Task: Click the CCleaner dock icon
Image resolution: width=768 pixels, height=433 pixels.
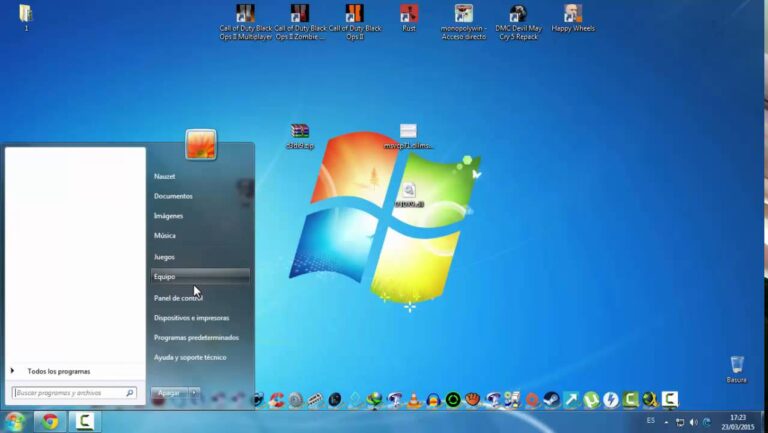Action: coord(277,400)
